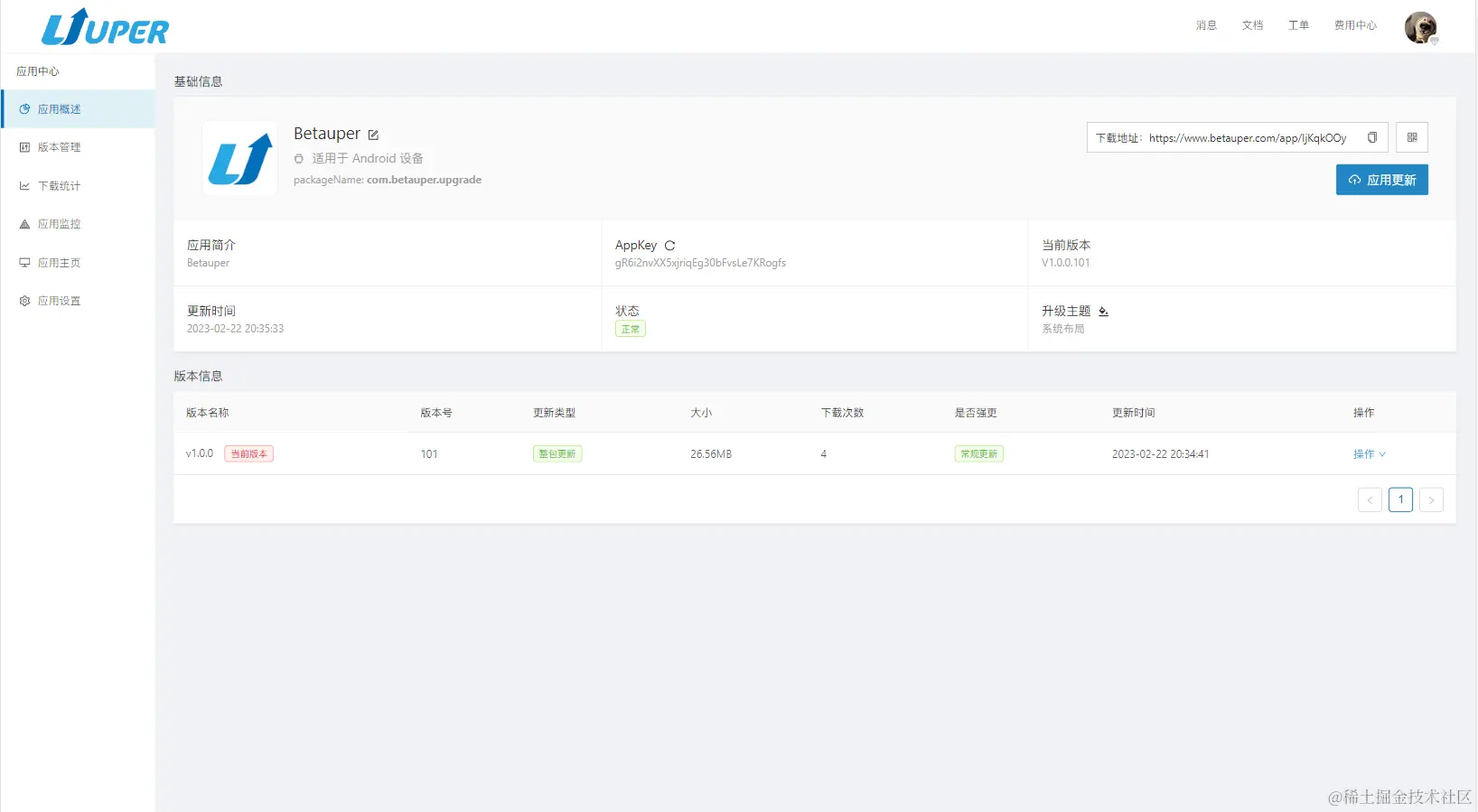Screen dimensions: 1478x812
Task: Open 费用中心 in the top navigation
Action: click(x=1355, y=25)
